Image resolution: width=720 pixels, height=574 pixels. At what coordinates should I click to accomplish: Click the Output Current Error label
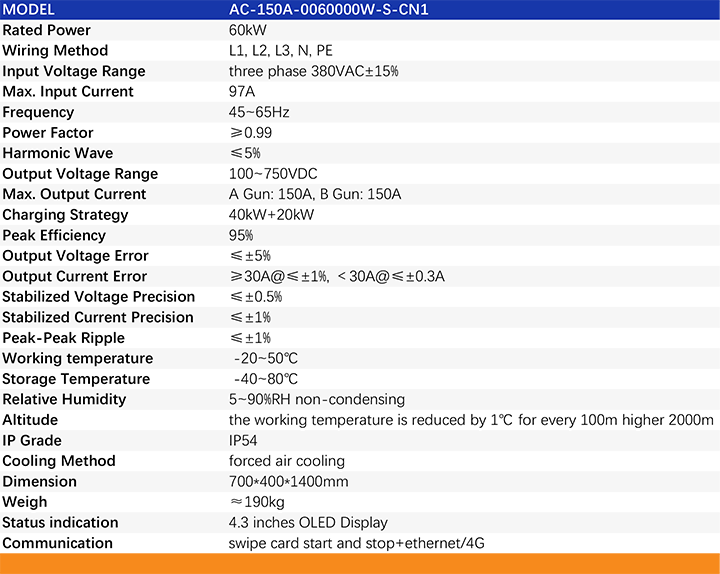click(x=74, y=276)
